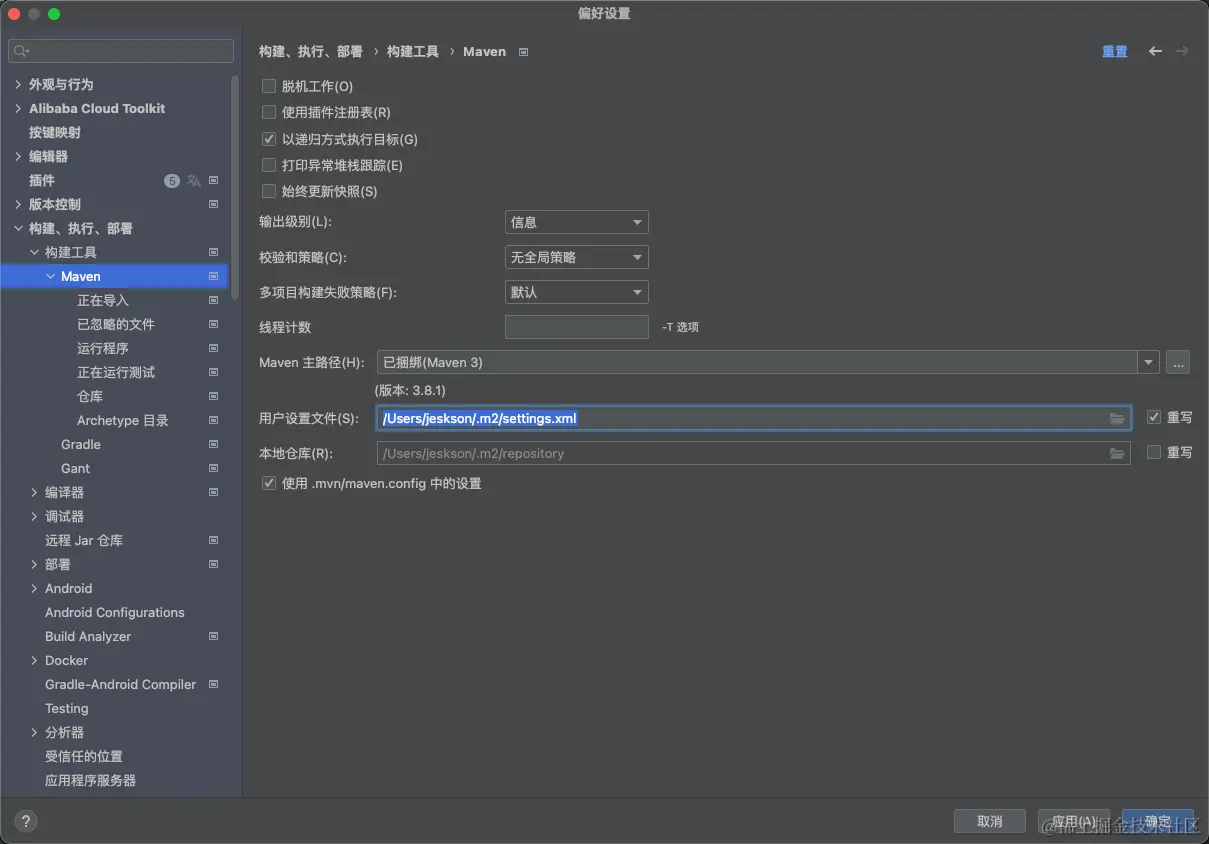The height and width of the screenshot is (844, 1209).
Task: Click 构建工具 in the breadcrumb
Action: [413, 52]
